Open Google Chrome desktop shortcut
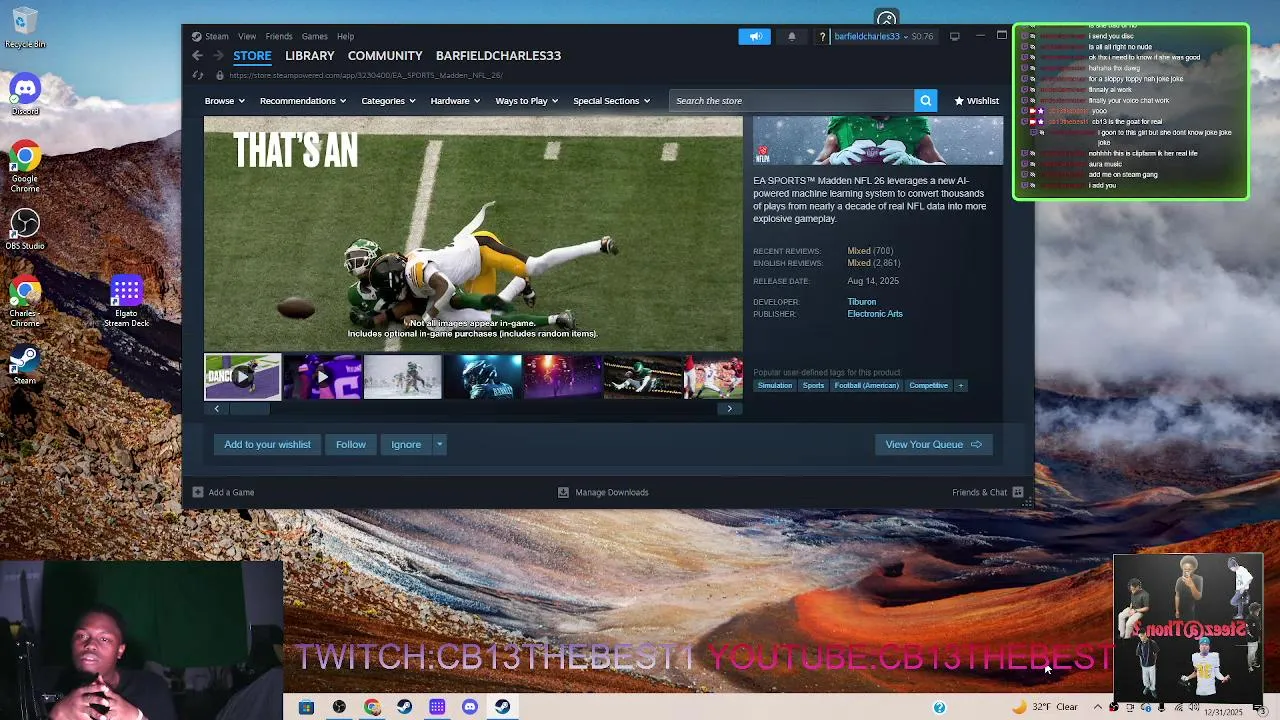 click(25, 167)
